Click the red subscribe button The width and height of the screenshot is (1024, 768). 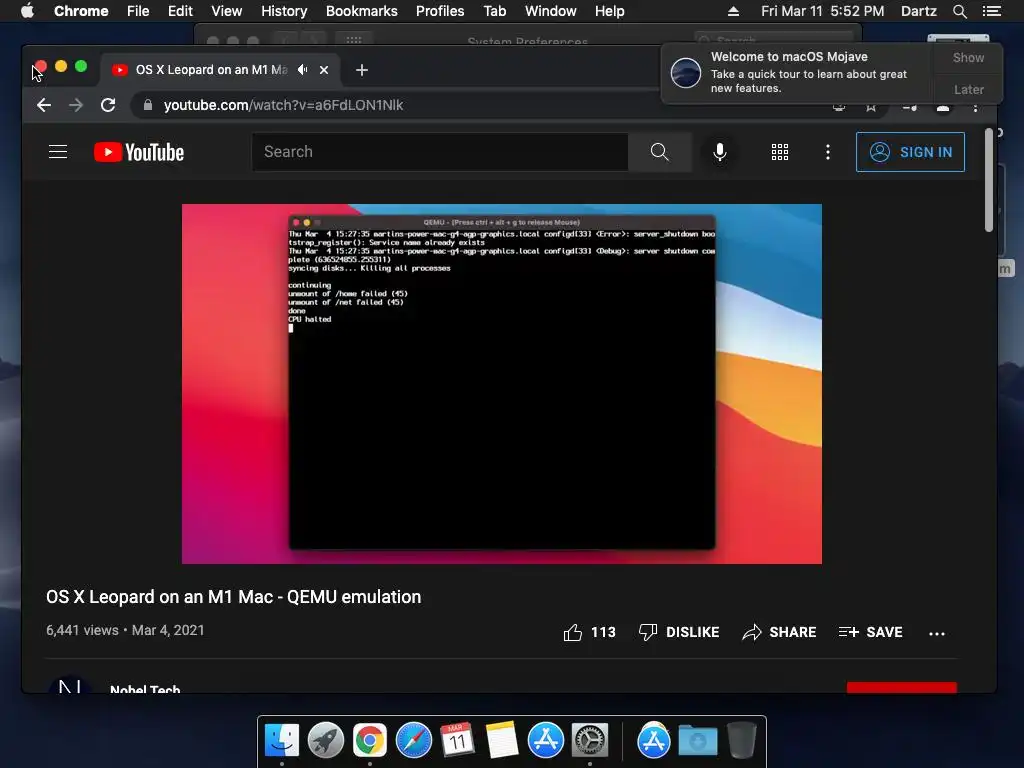(x=901, y=688)
